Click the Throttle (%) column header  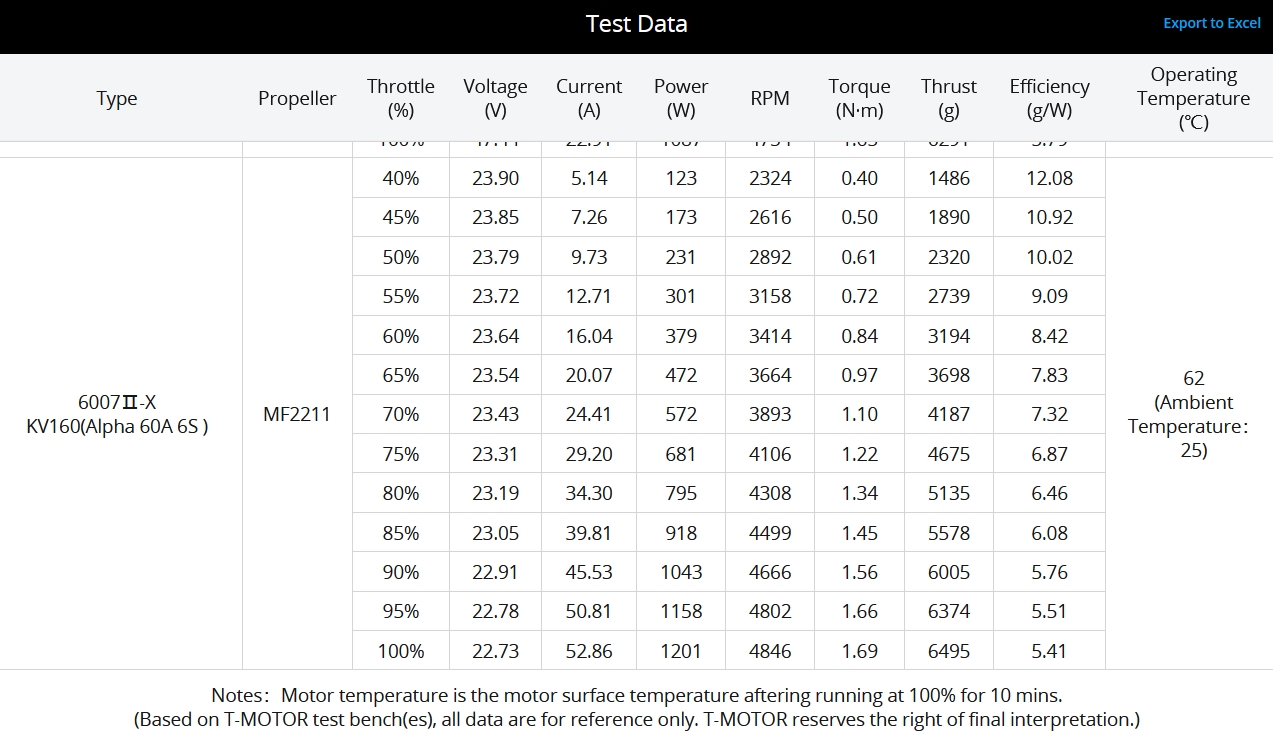point(400,98)
